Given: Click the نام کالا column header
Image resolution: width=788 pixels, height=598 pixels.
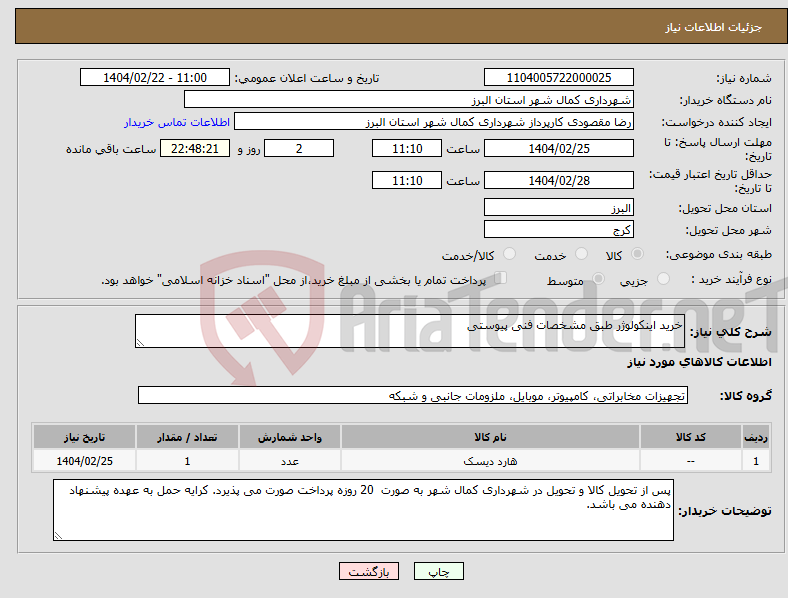Looking at the screenshot, I should coord(490,437).
